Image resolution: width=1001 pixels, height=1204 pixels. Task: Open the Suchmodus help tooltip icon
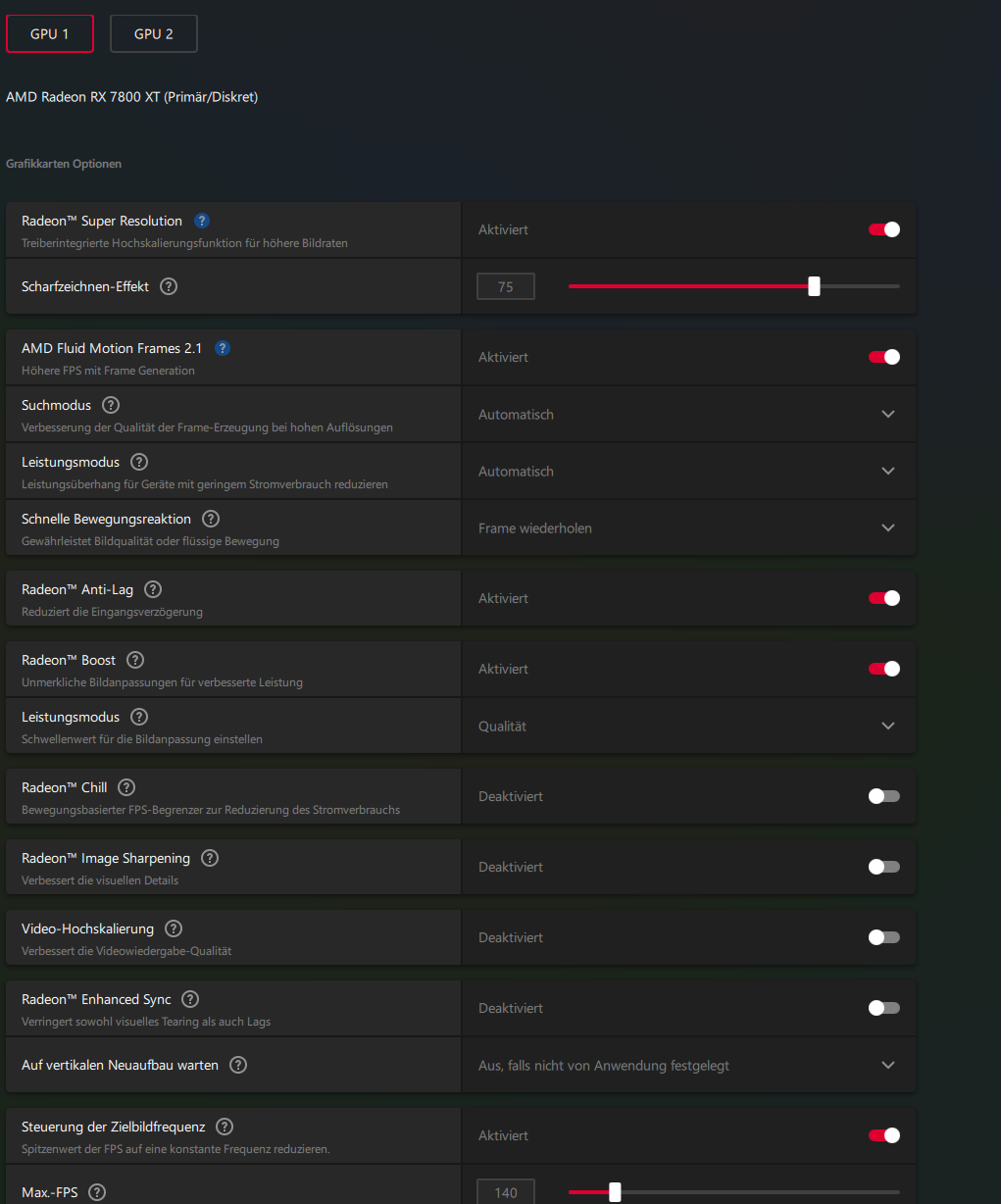click(x=111, y=406)
